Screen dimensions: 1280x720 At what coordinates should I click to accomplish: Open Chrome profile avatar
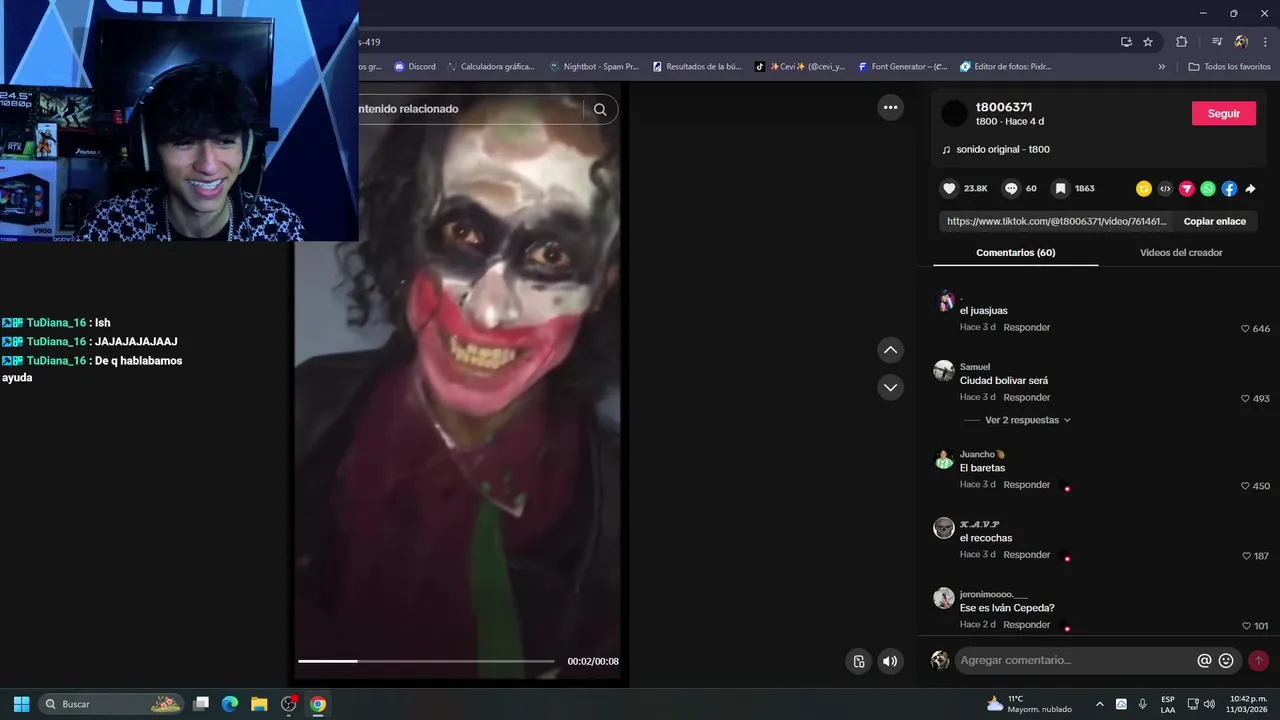pos(1241,42)
